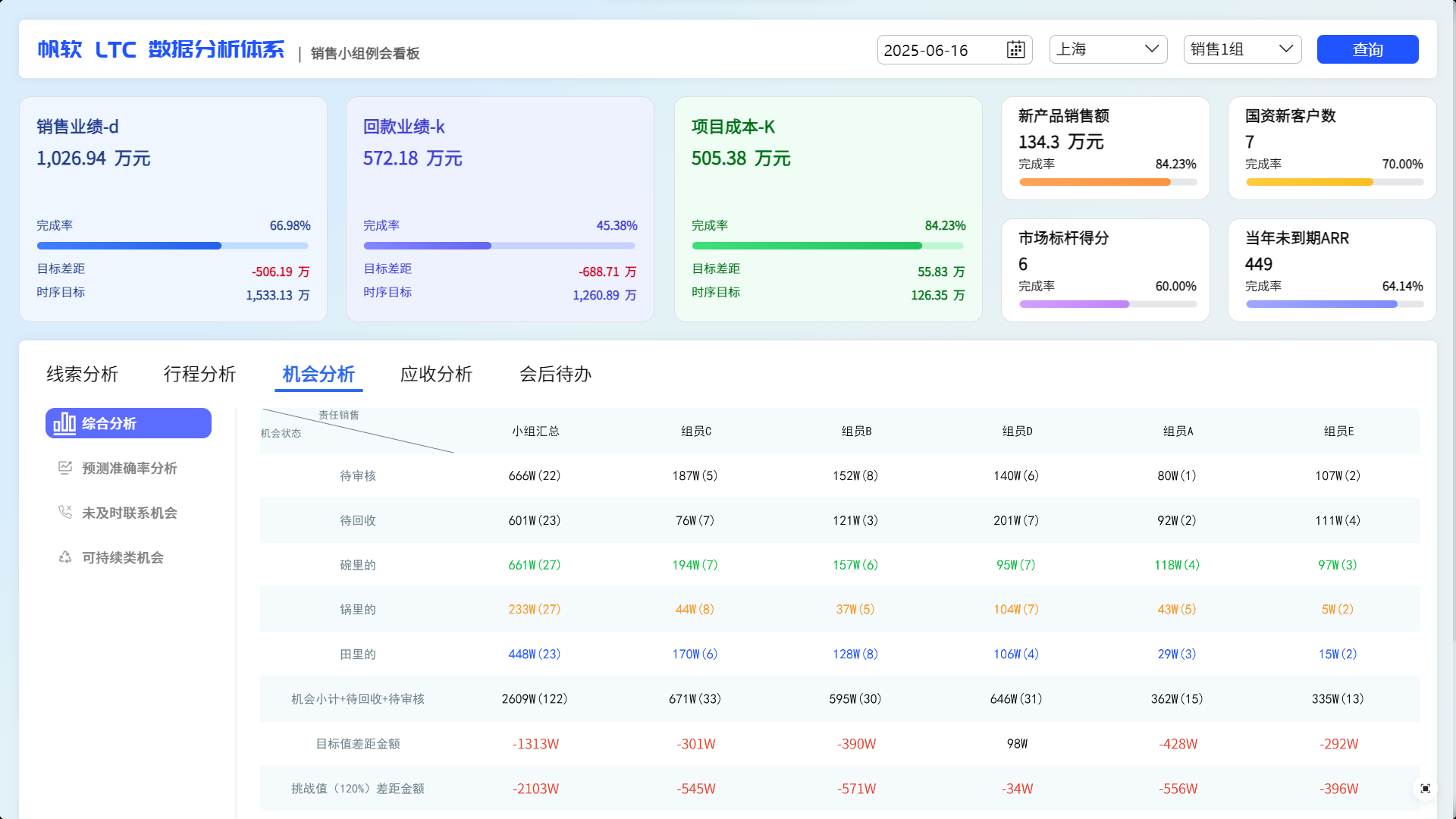Open the 应收分析 tab
This screenshot has width=1456, height=819.
click(x=437, y=374)
